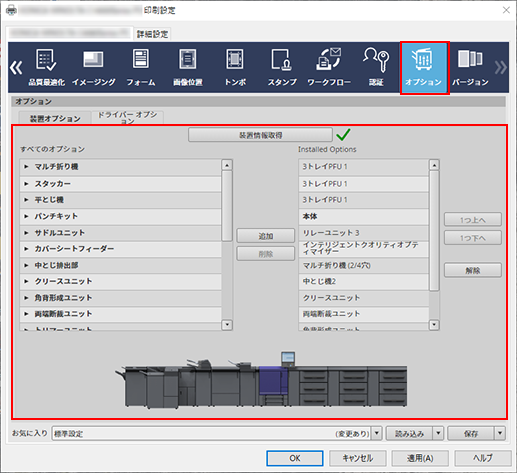This screenshot has height=473, width=517.
Task: Click the 装置情報取得 button
Action: 260,135
